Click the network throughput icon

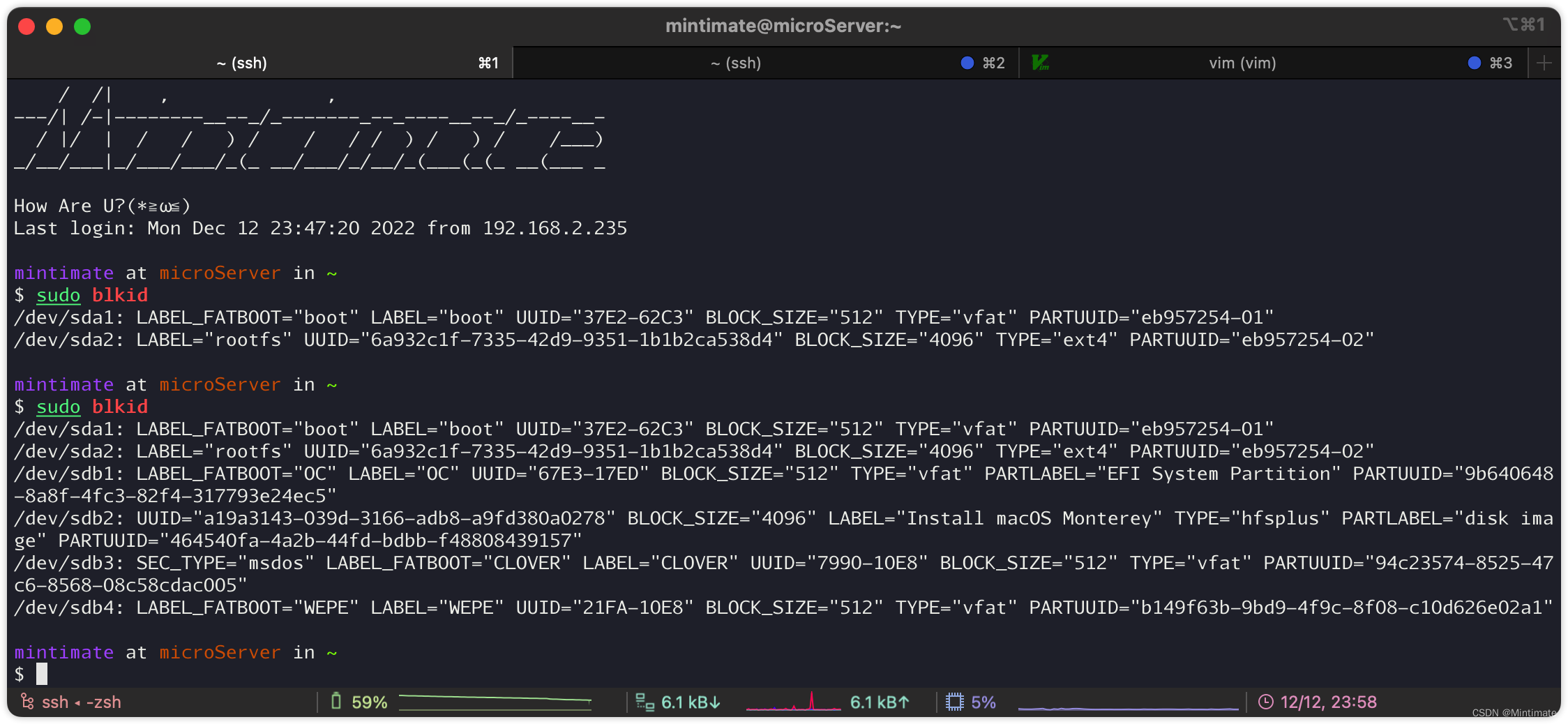(644, 702)
